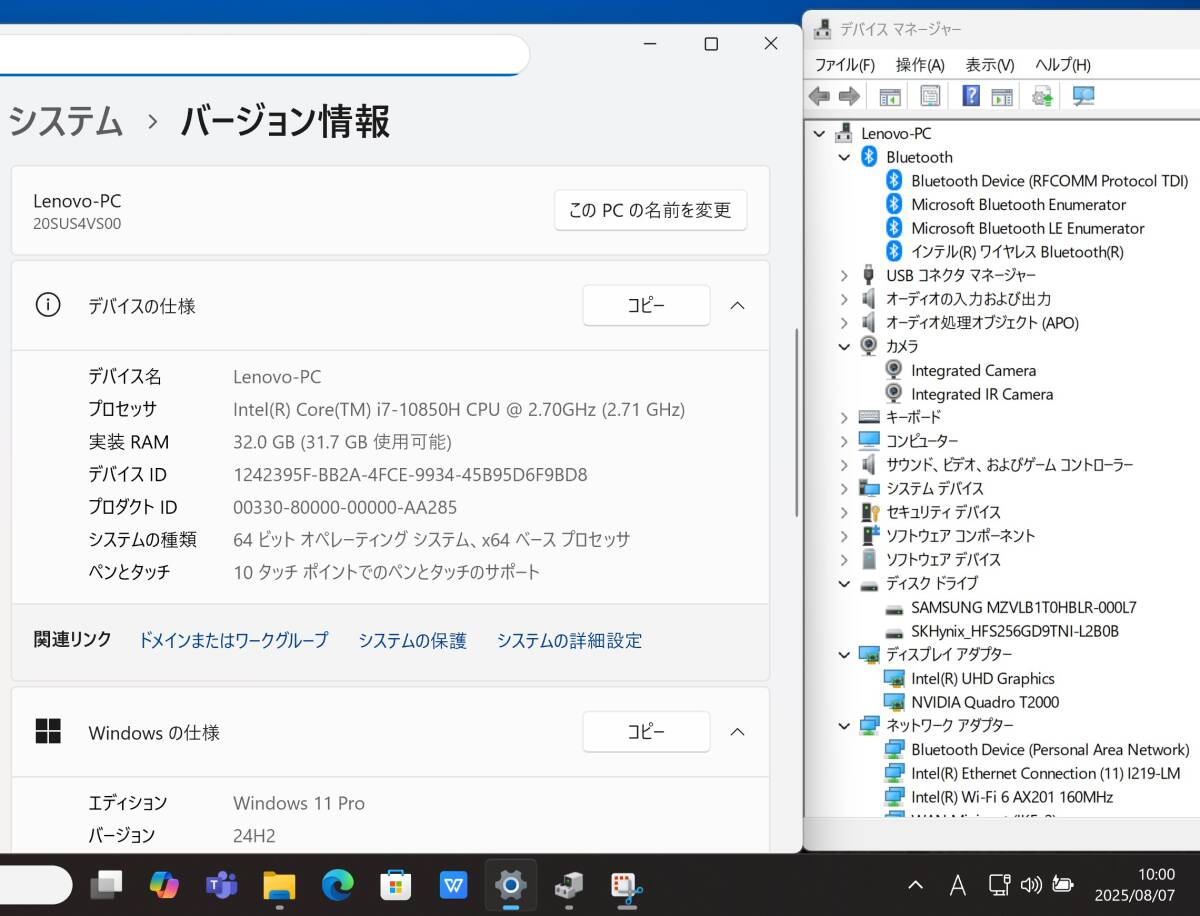Expand the キーボード category
Image resolution: width=1200 pixels, height=916 pixels.
tap(844, 417)
